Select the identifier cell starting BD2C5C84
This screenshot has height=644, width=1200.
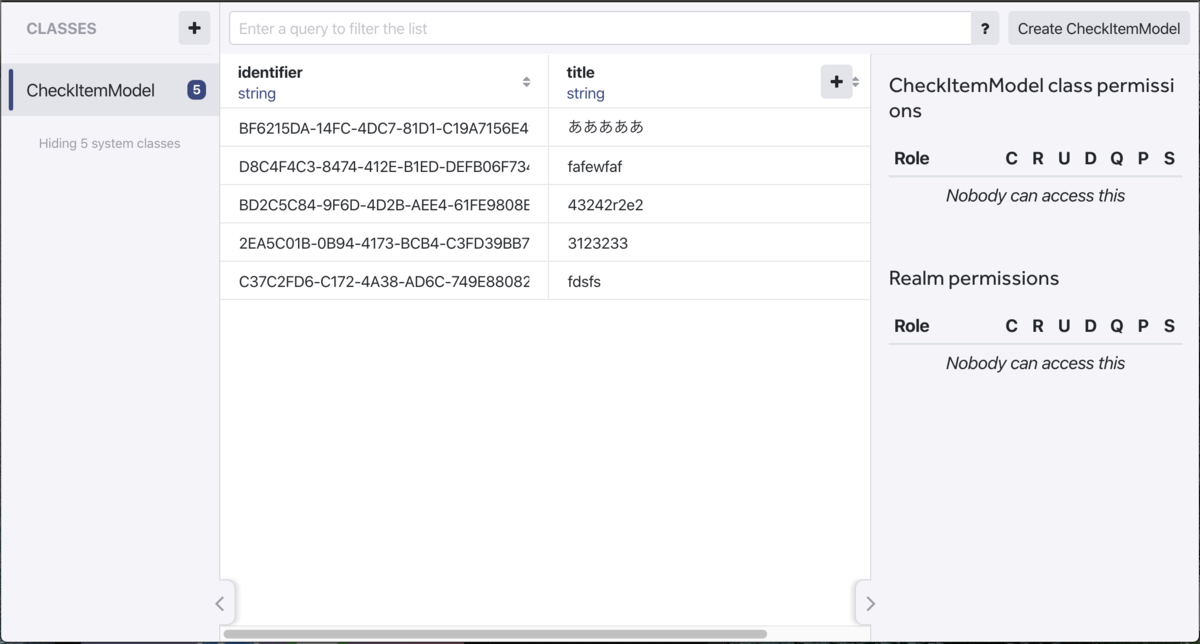point(384,204)
